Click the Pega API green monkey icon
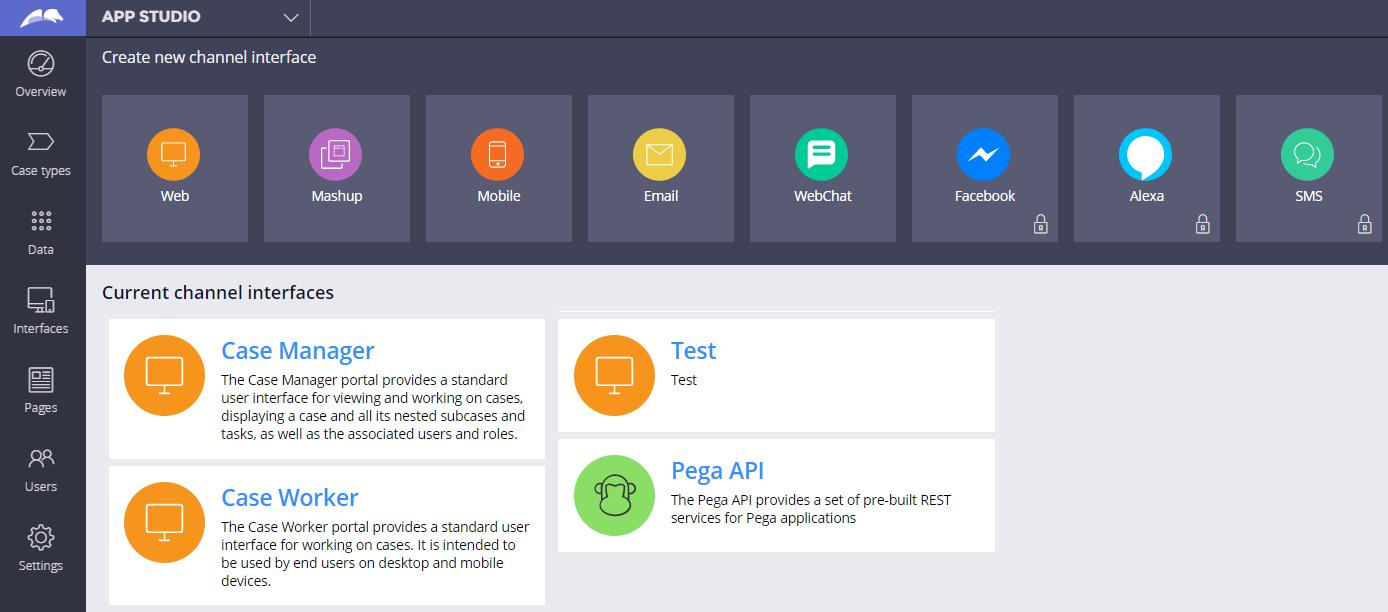This screenshot has height=612, width=1388. point(614,495)
